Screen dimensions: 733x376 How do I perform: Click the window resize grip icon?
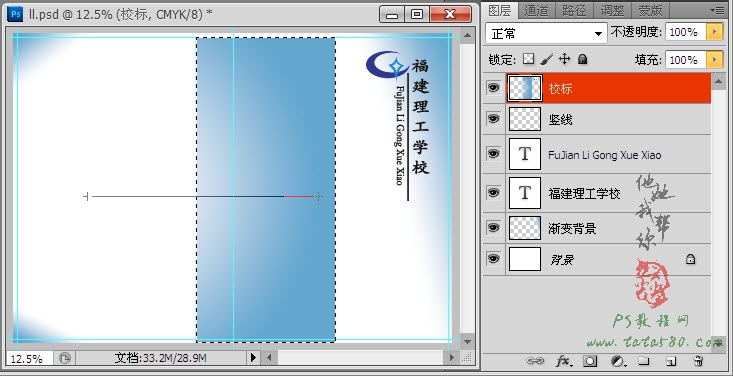click(x=467, y=358)
